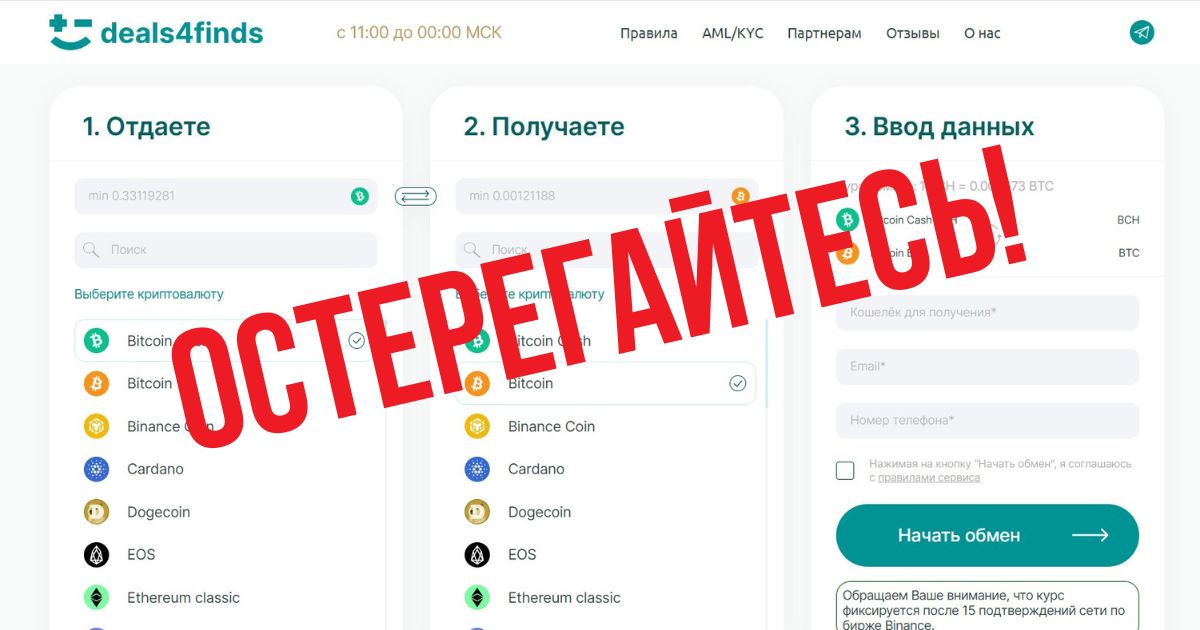Toggle the selected checkmark in give list
The image size is (1200, 630).
point(357,341)
